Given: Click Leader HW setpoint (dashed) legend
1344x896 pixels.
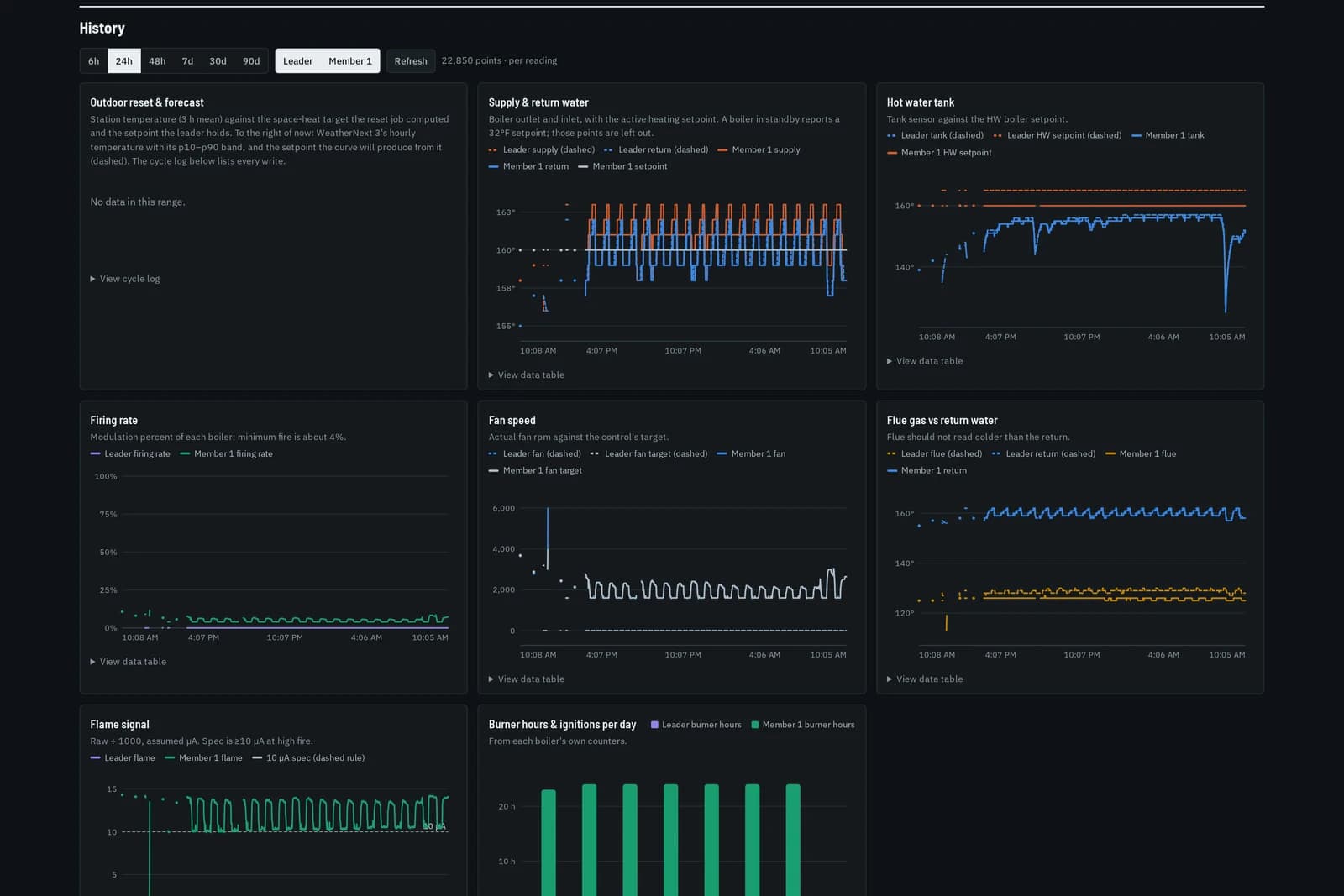Looking at the screenshot, I should (x=1057, y=135).
